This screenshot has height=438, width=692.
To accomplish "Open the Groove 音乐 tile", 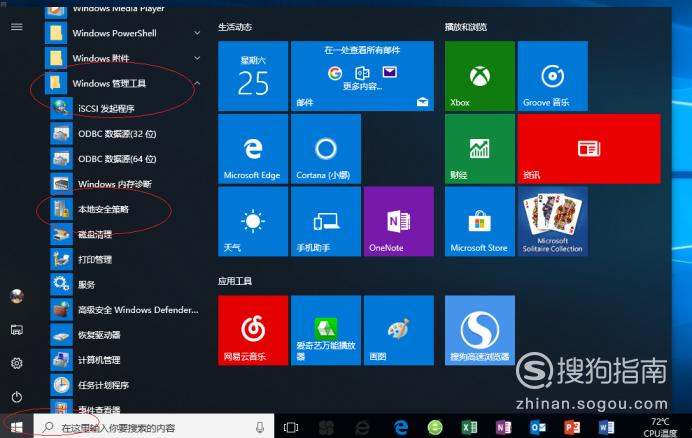I will click(x=553, y=76).
